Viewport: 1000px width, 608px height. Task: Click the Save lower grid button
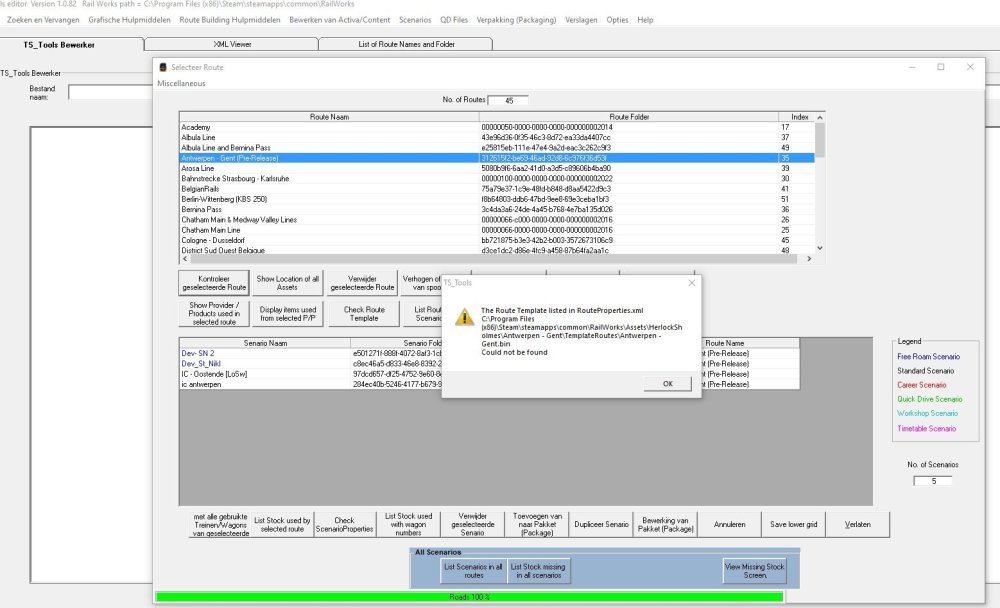coord(793,524)
